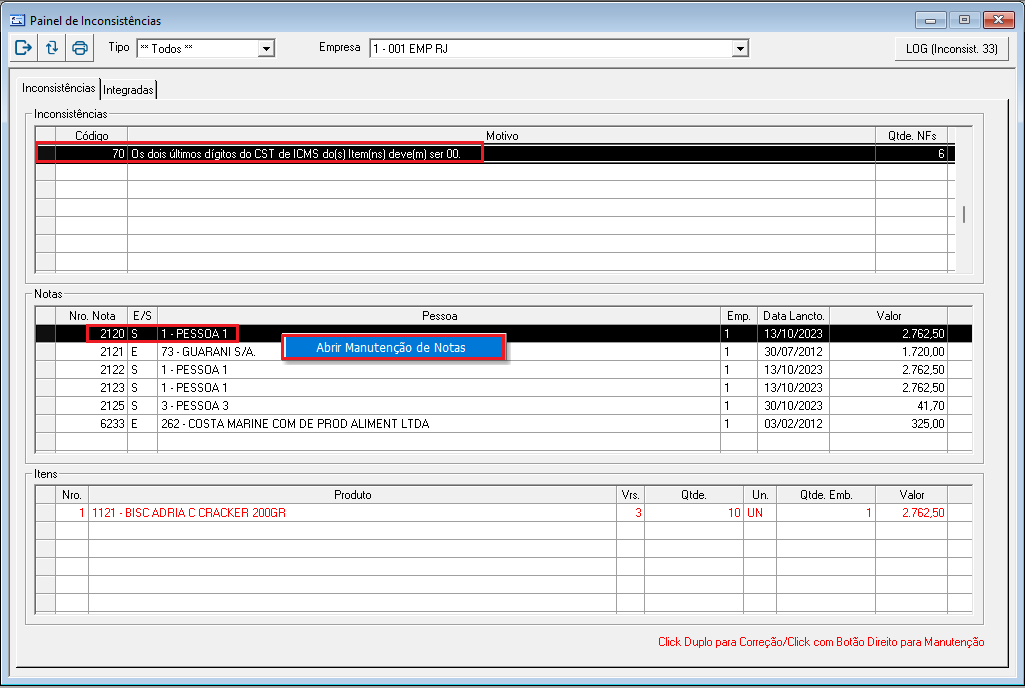Click the Produto column header
1025x688 pixels.
(x=352, y=495)
